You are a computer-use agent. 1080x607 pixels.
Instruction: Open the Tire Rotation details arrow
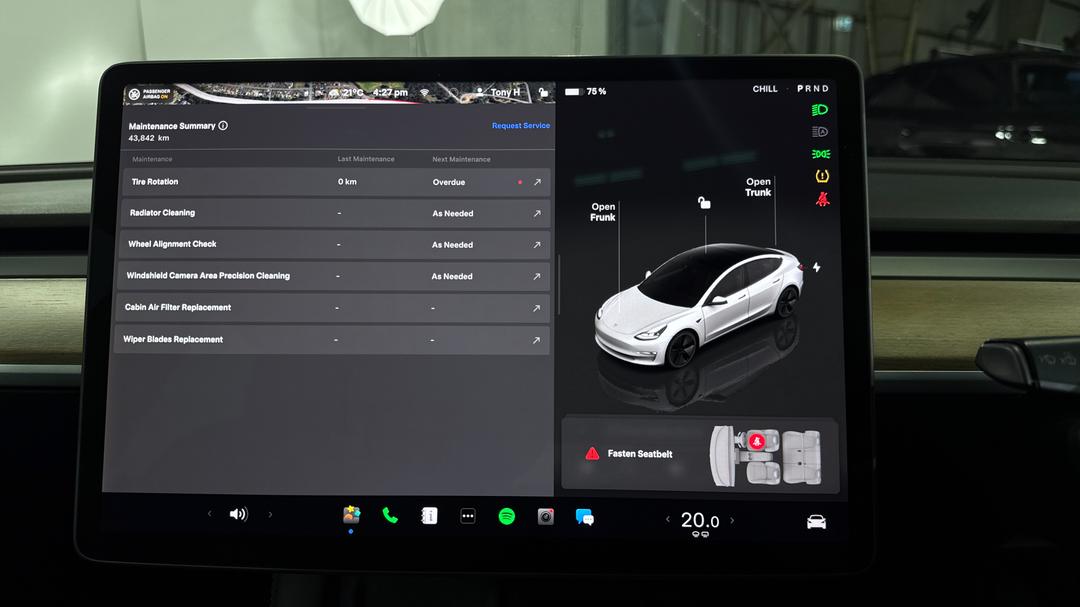537,182
